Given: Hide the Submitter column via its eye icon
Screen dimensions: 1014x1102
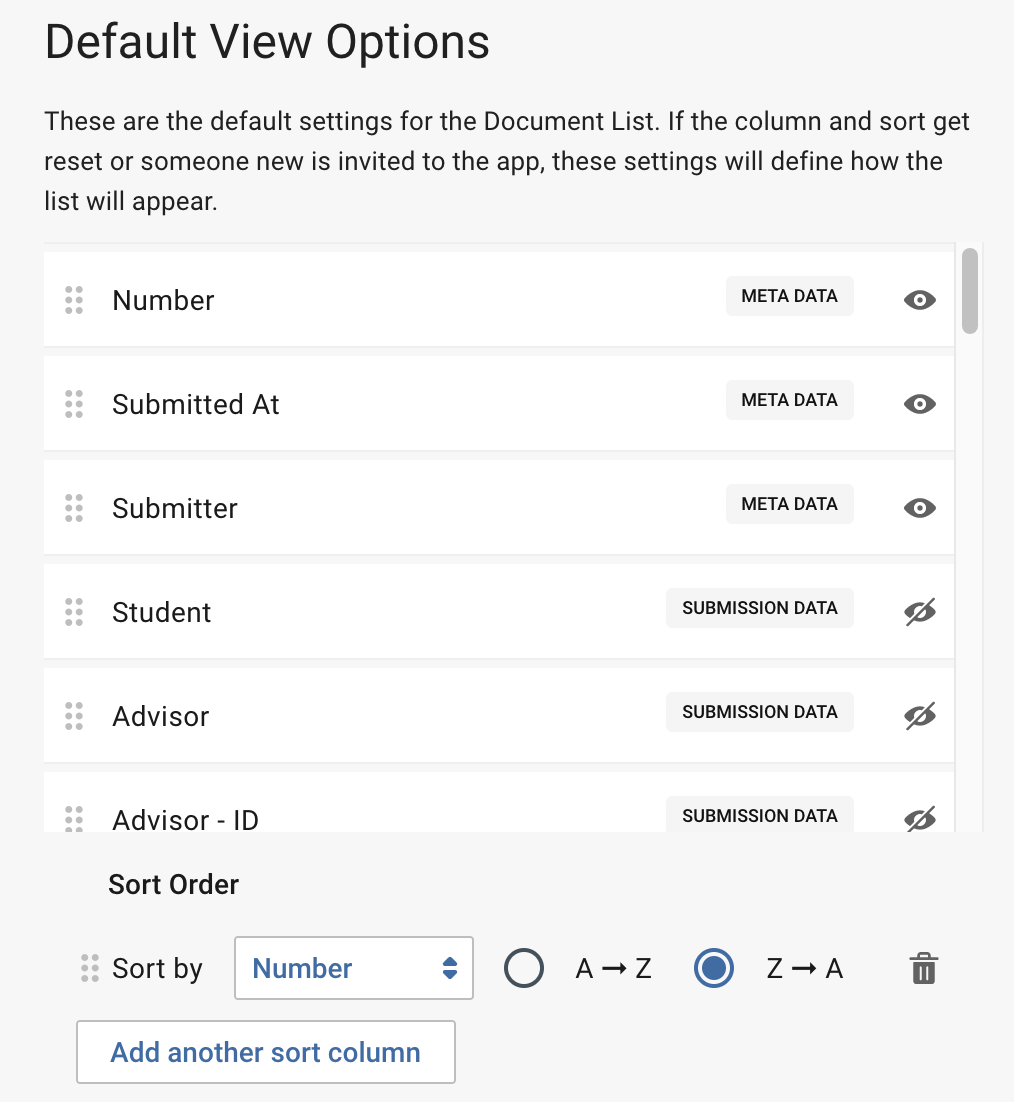Looking at the screenshot, I should [x=919, y=508].
